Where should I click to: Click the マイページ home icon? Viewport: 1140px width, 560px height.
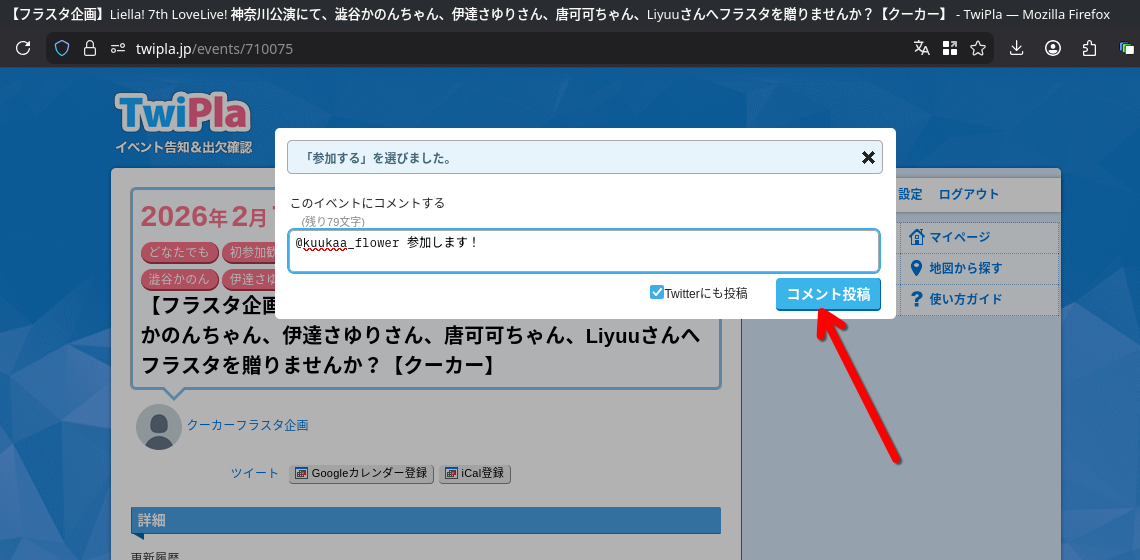(917, 236)
